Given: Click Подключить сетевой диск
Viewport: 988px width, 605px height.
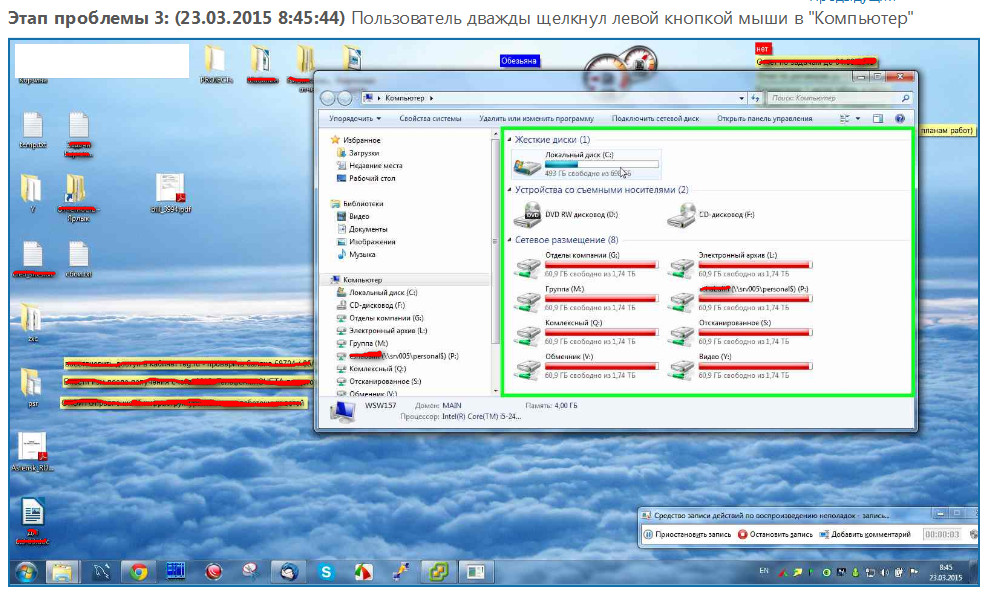Looking at the screenshot, I should coord(655,118).
